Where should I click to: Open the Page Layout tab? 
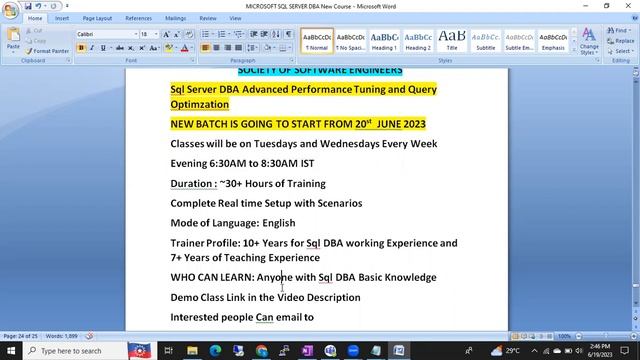97,18
